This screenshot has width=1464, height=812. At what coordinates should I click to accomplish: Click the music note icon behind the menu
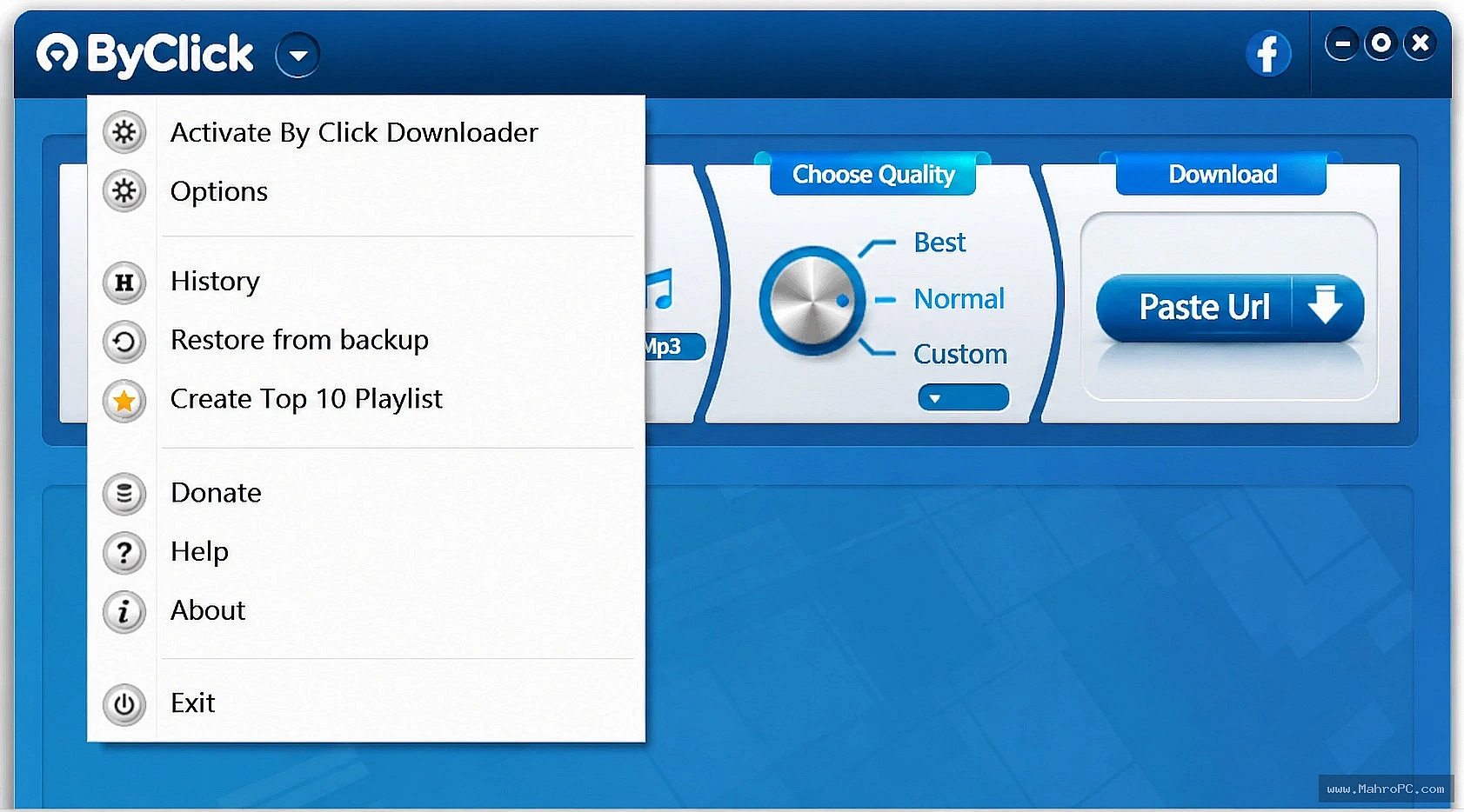tap(660, 290)
